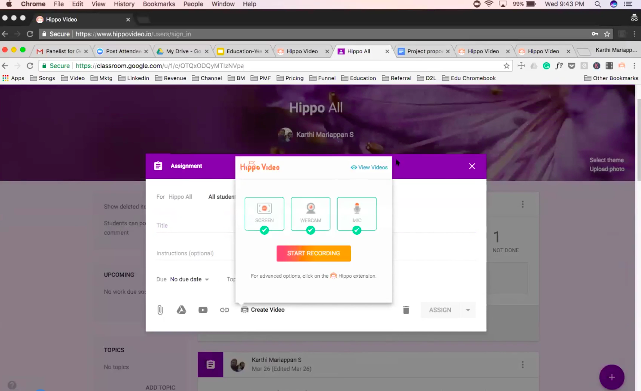Bookmark hippovideo.io page in back window
This screenshot has height=391, width=641.
[607, 34]
